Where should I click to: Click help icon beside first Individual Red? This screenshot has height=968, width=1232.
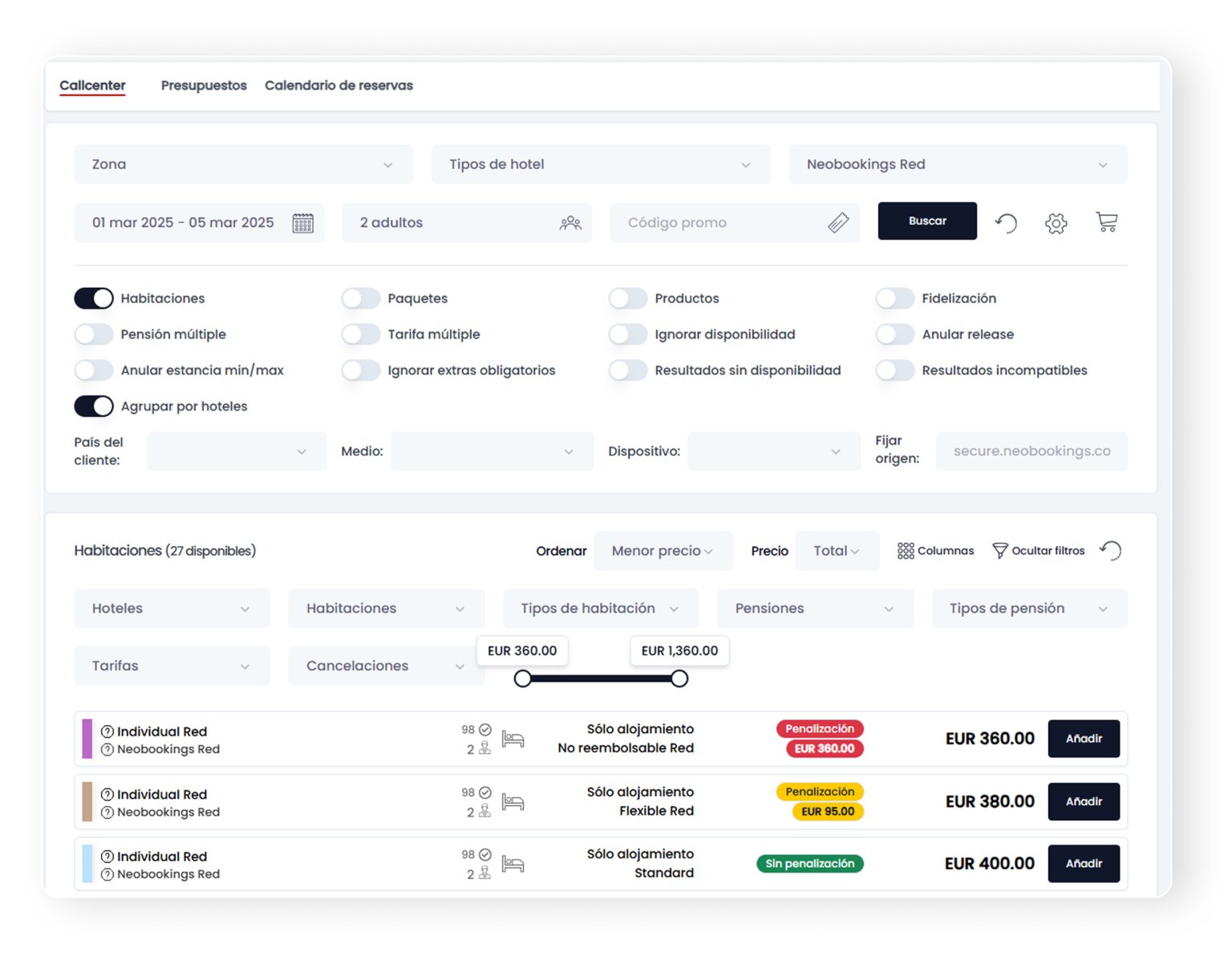(107, 731)
